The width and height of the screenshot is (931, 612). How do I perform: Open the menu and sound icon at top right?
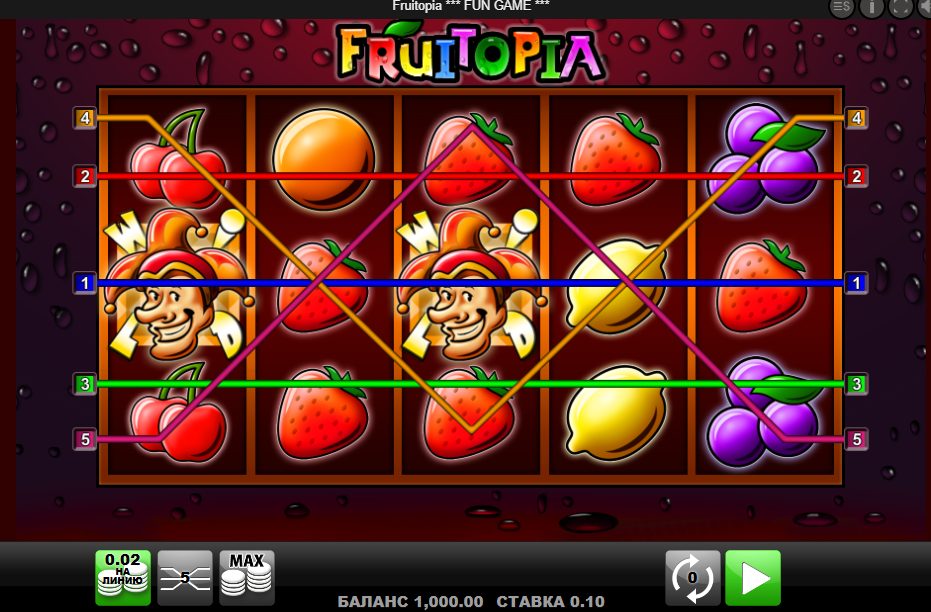[x=841, y=7]
